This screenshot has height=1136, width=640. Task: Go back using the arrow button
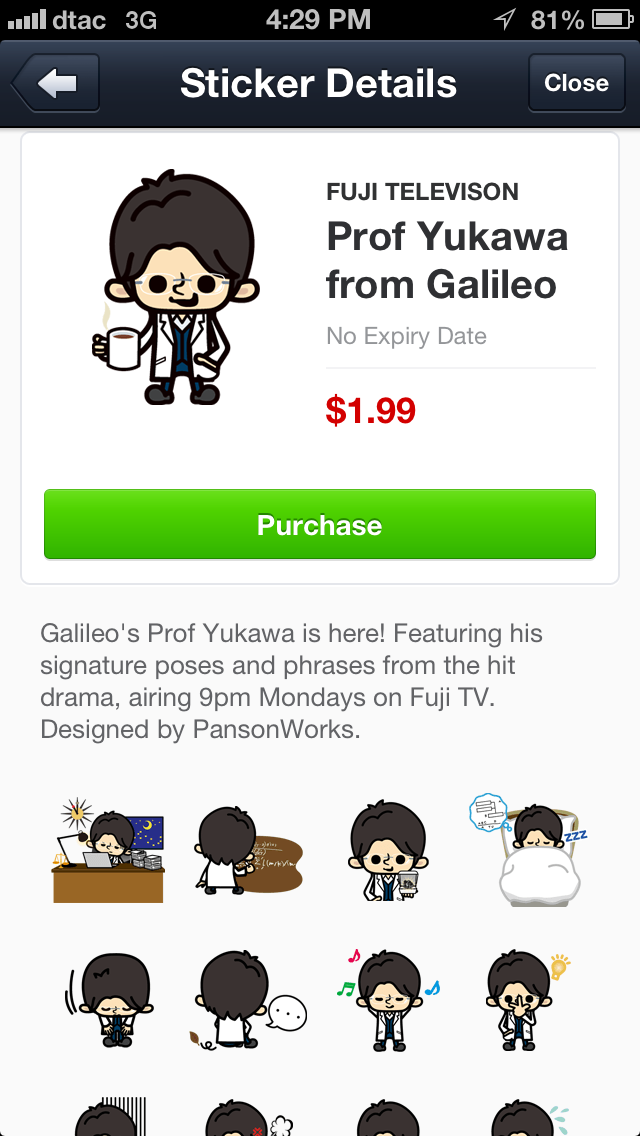tap(55, 83)
